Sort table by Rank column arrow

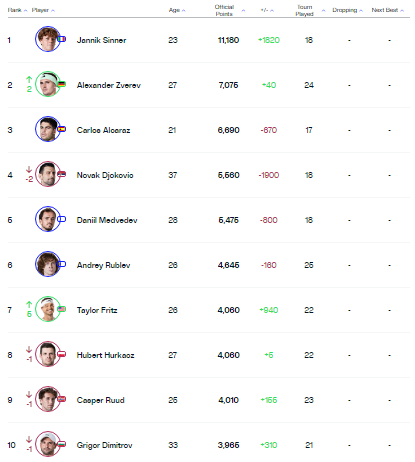(26, 11)
